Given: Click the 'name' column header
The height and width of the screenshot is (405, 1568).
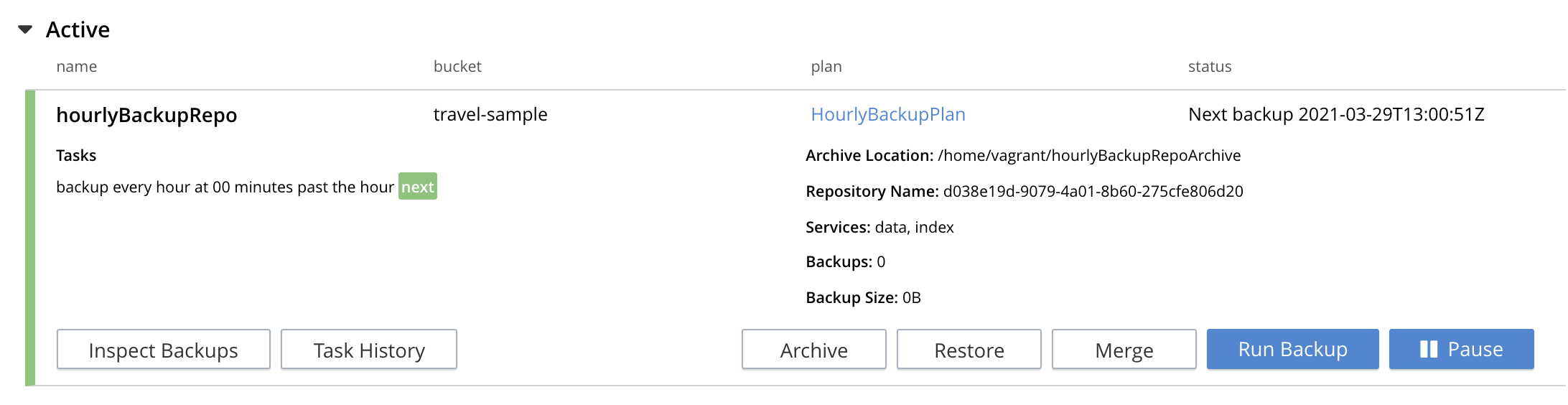Looking at the screenshot, I should 76,67.
